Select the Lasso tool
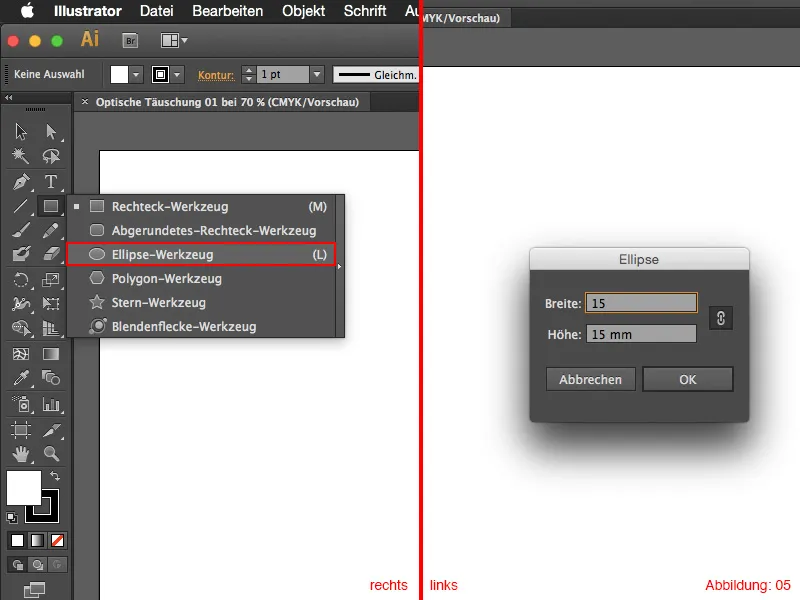The image size is (800, 600). [51, 156]
